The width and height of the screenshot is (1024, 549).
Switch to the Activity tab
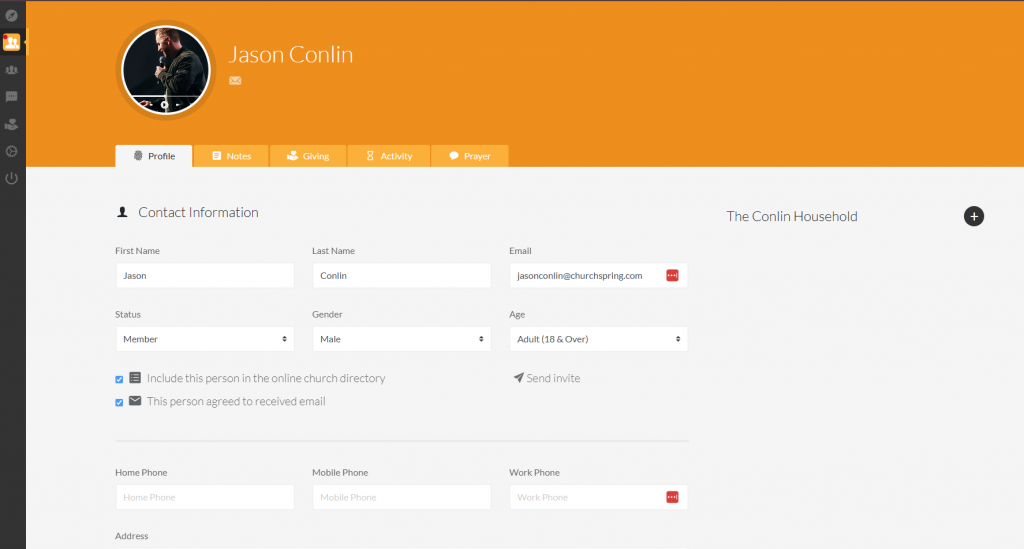pyautogui.click(x=389, y=156)
